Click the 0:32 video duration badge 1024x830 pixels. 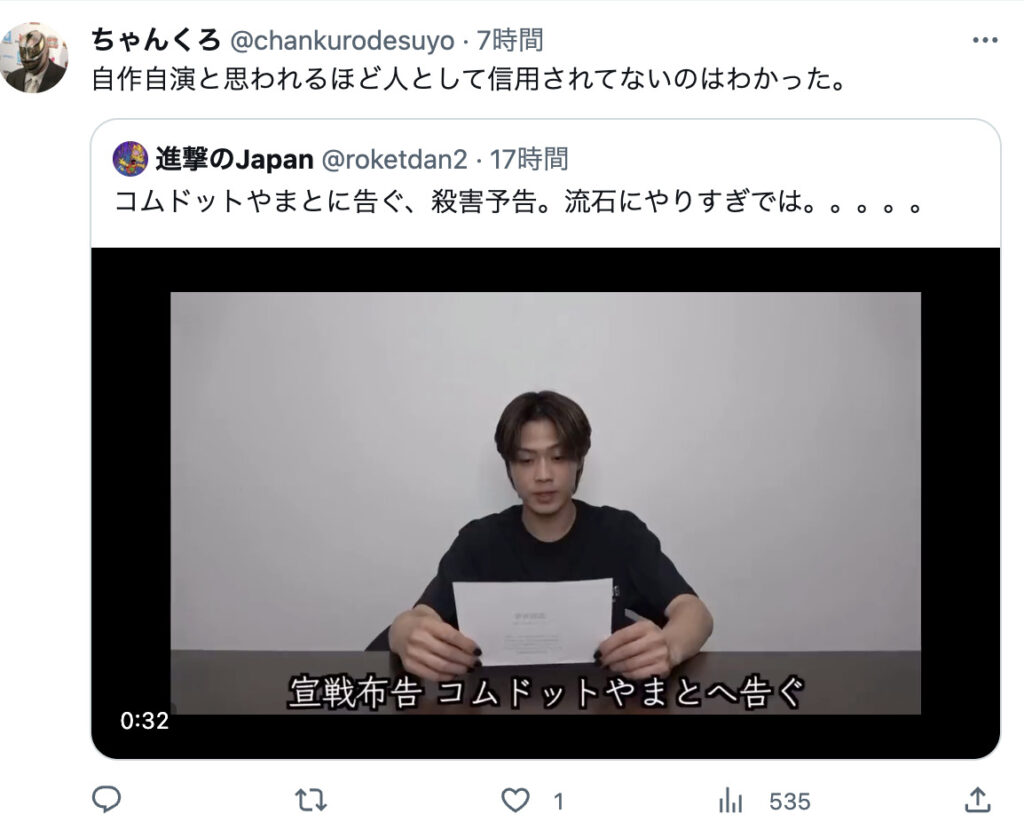[x=144, y=720]
